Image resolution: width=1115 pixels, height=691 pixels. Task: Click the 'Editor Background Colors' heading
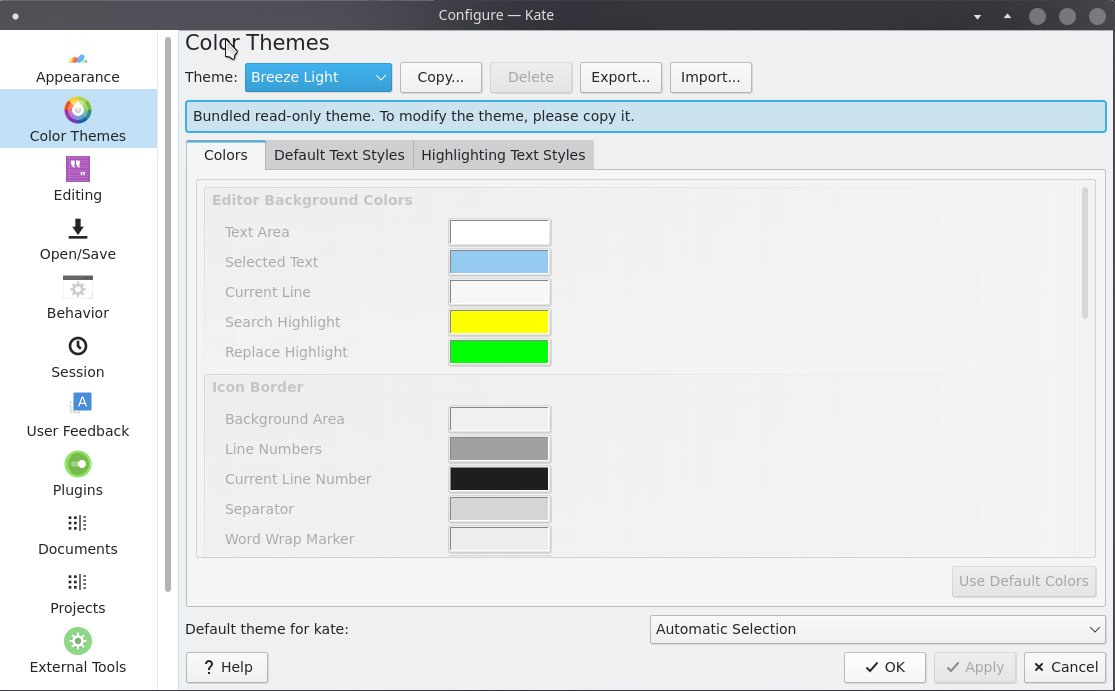pyautogui.click(x=312, y=200)
